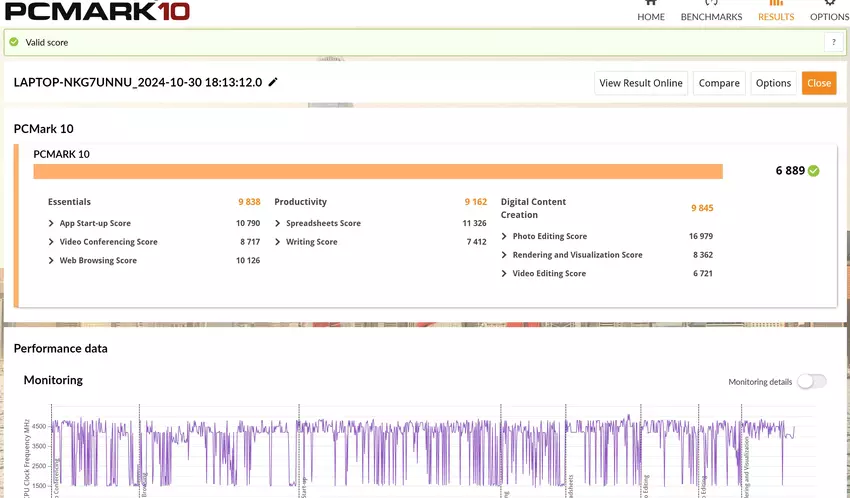The width and height of the screenshot is (850, 498).
Task: Click the View Result Online button
Action: (641, 83)
